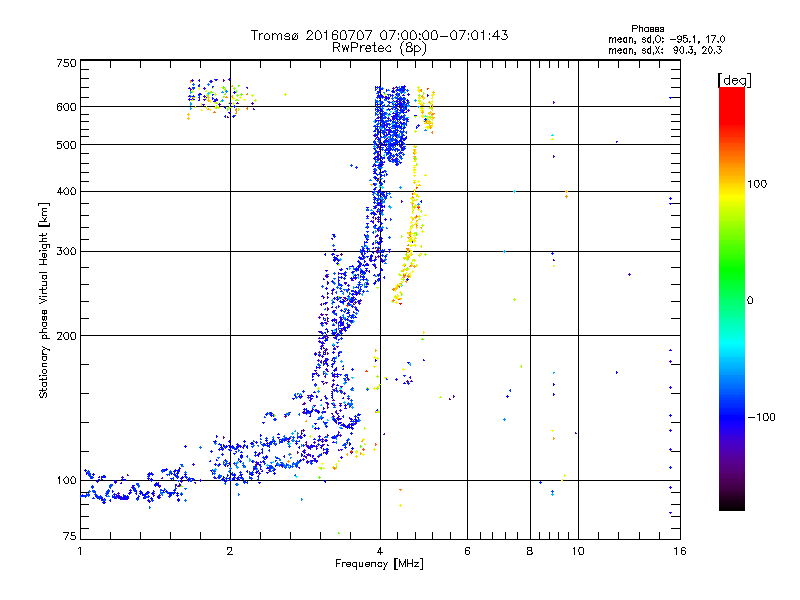The image size is (800, 600).
Task: Click the 100 label beside the colorbar
Action: (x=757, y=184)
